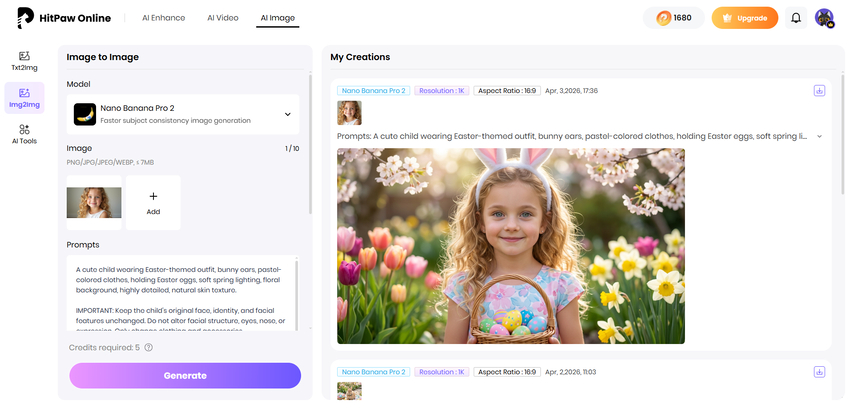Click the 1680 credits balance

tap(674, 18)
